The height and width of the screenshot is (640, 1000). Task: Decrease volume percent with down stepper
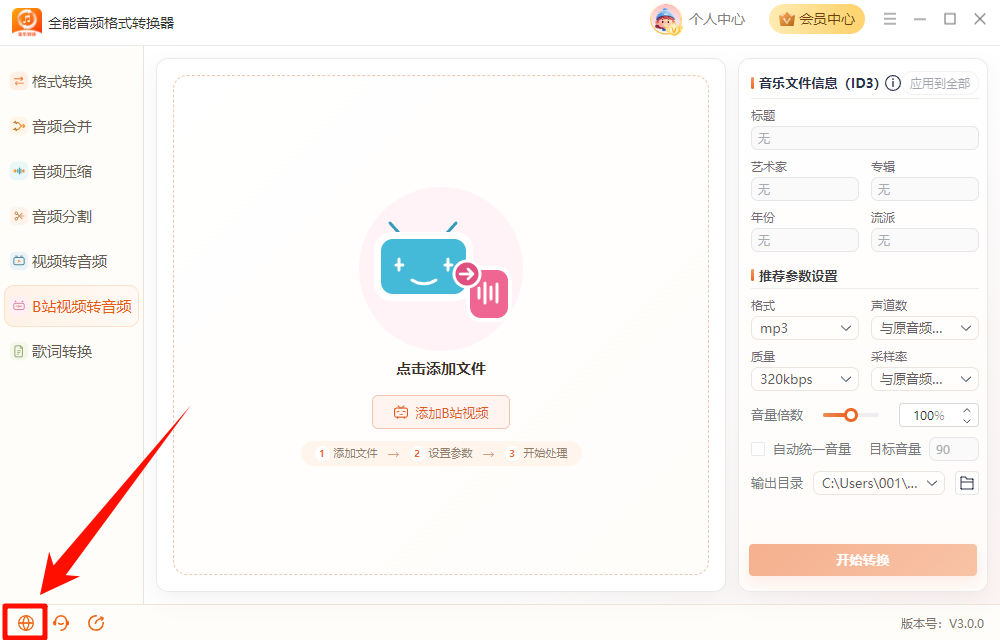(x=967, y=421)
